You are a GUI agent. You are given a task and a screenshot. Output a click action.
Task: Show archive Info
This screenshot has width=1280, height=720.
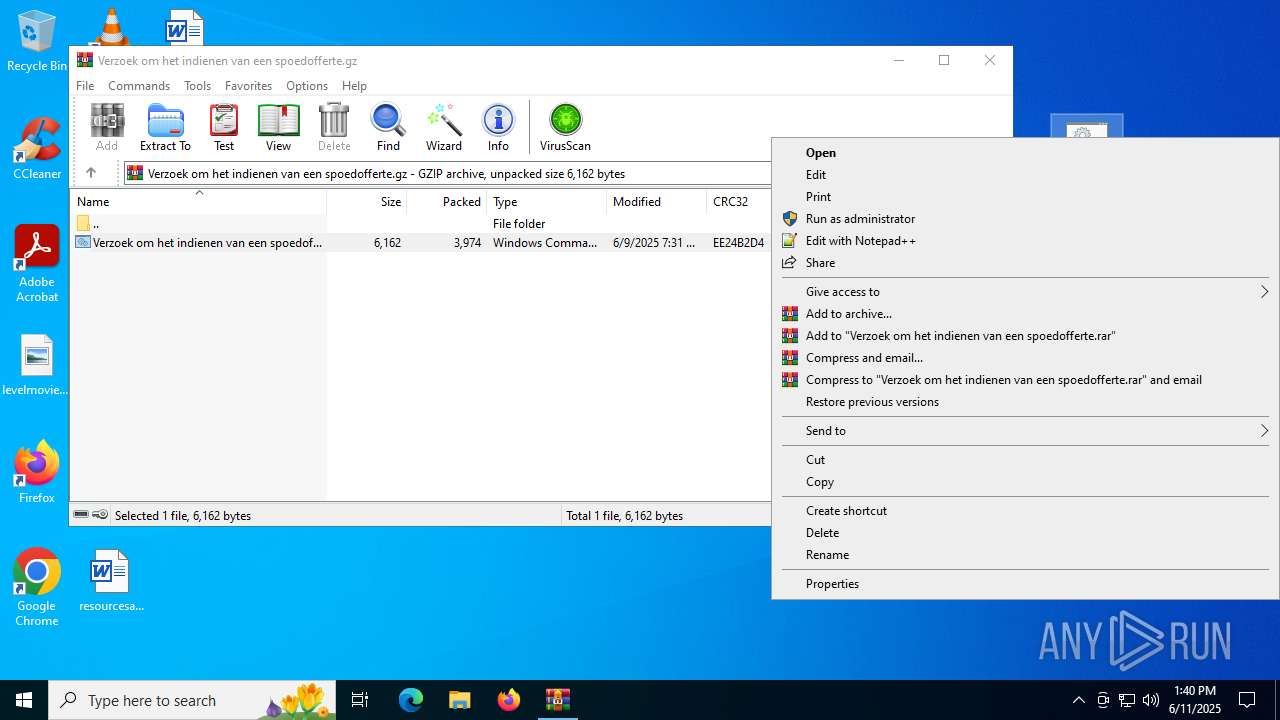point(498,127)
